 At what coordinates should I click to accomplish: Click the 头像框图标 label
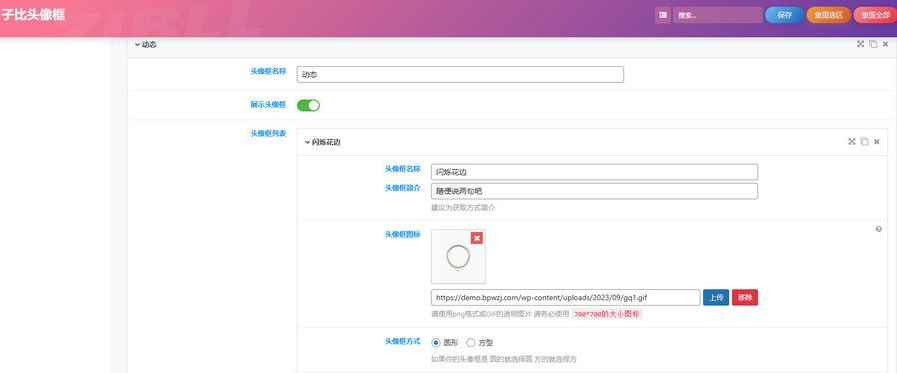coord(403,234)
